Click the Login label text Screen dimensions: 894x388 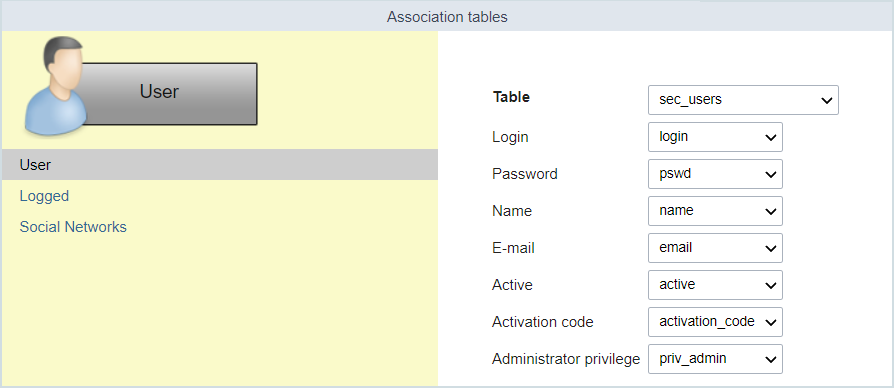click(510, 137)
